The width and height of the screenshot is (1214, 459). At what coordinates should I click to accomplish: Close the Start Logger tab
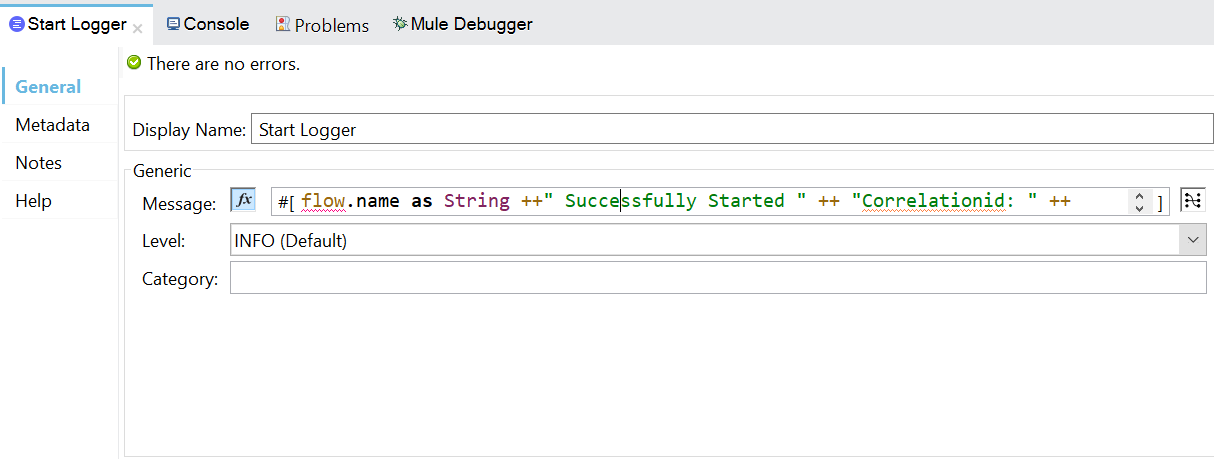click(138, 28)
